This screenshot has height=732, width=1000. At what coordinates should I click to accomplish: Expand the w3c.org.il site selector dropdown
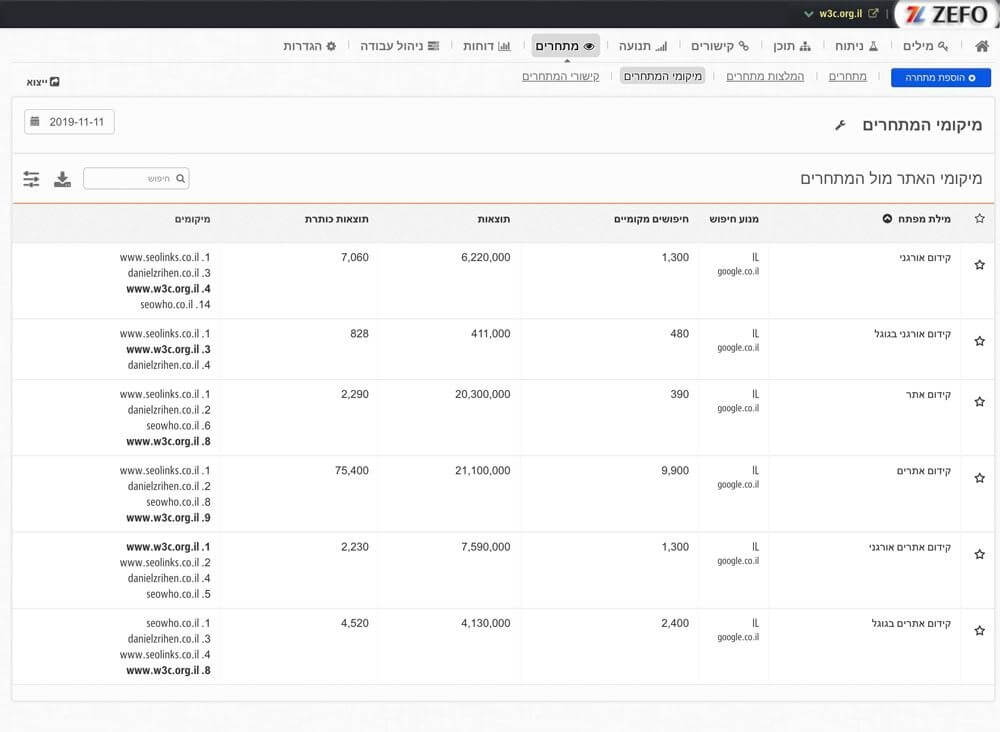pyautogui.click(x=809, y=13)
